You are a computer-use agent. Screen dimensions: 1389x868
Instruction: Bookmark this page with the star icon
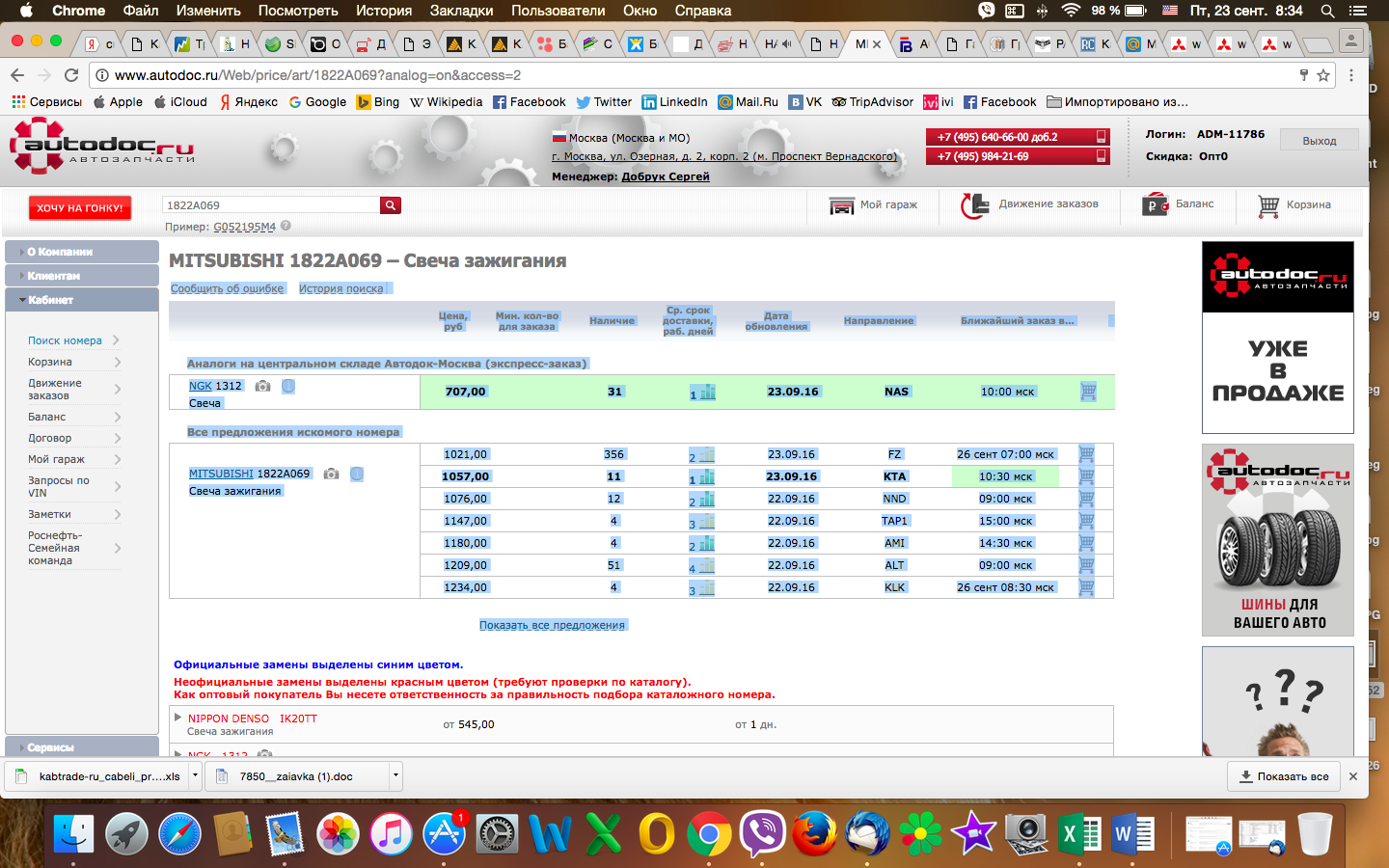coord(1323,75)
